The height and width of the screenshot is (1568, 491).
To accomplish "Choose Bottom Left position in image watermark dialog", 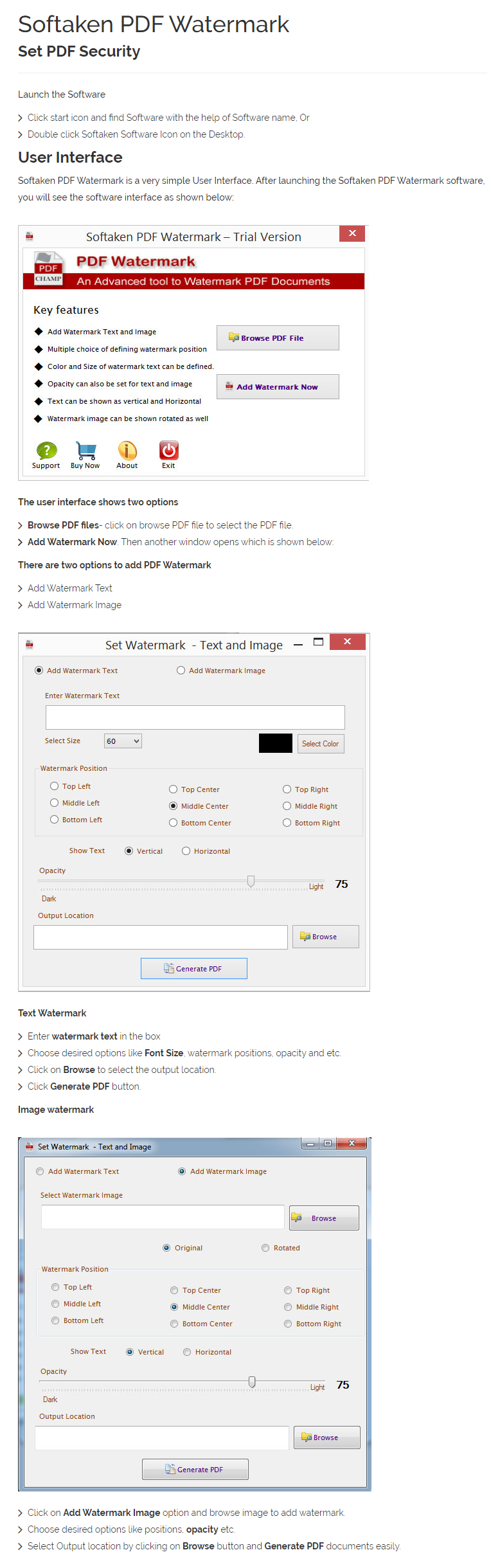I will (x=56, y=1320).
